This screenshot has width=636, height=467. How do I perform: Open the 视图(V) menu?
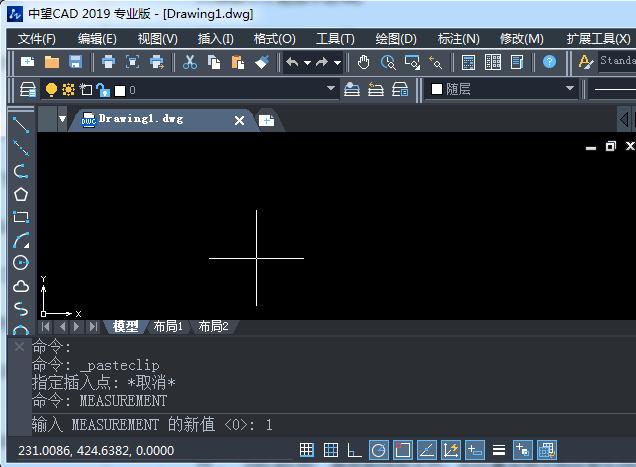point(157,39)
